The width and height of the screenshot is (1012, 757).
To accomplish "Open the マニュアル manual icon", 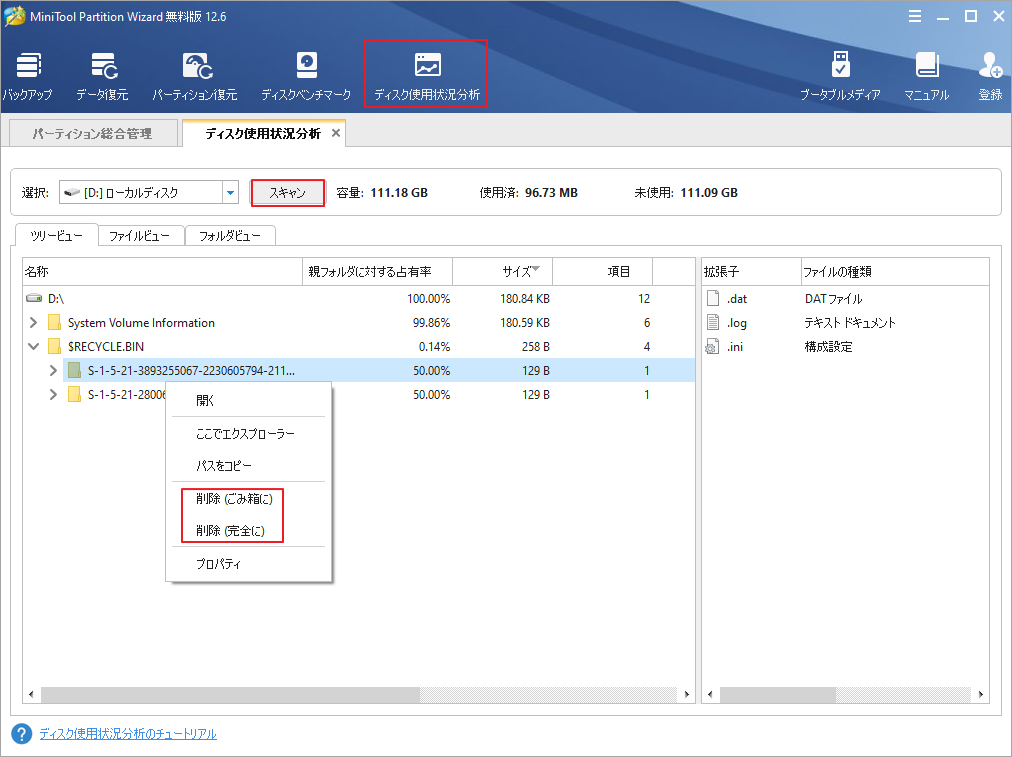I will [926, 72].
